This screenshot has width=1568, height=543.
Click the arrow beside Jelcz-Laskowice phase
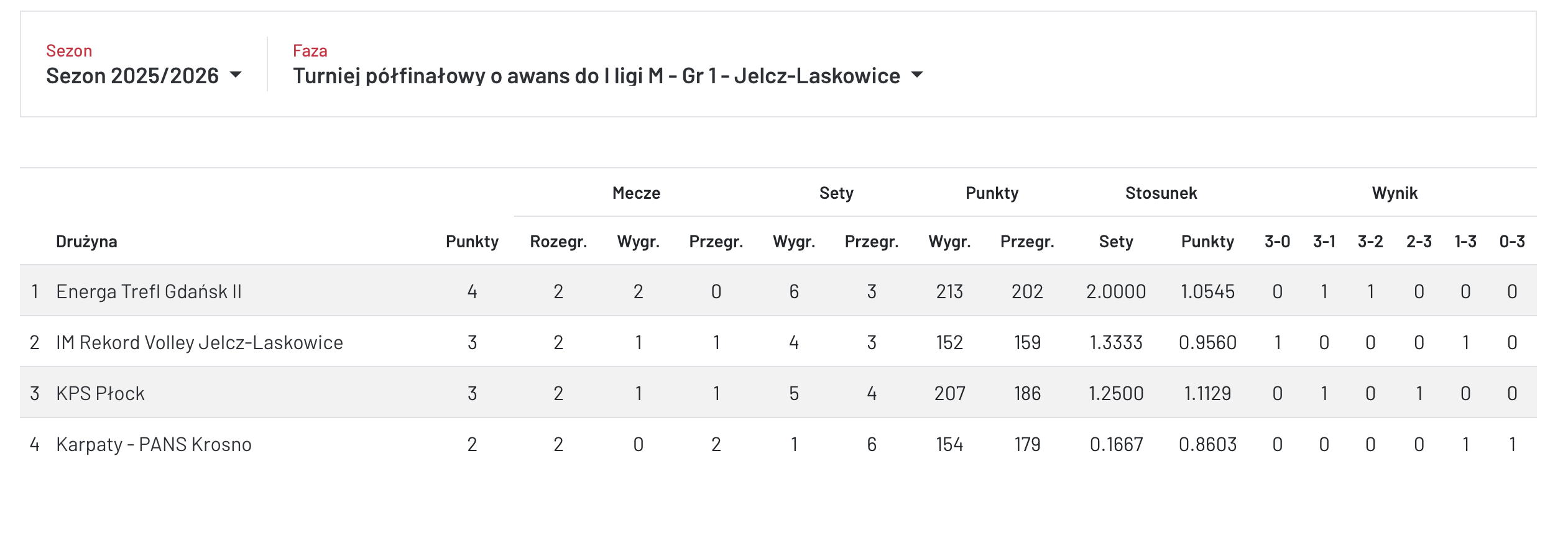(917, 75)
